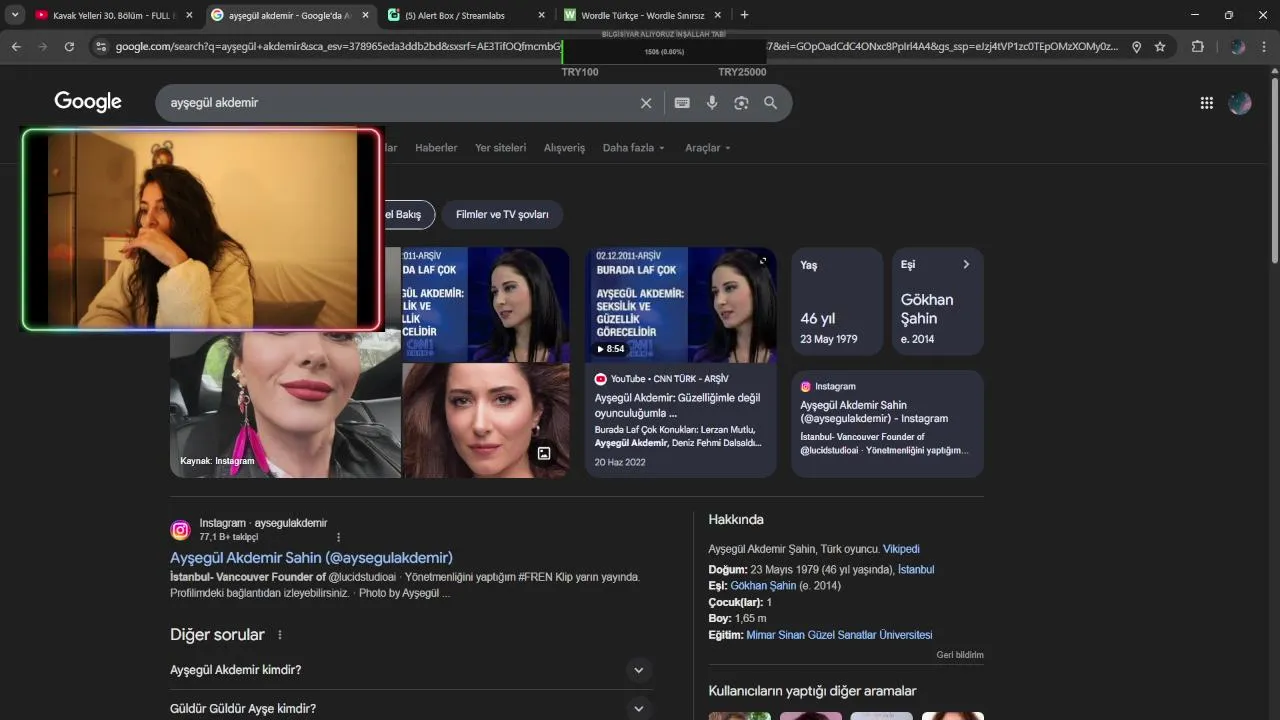1280x720 pixels.
Task: Expand the Daha fazla dropdown
Action: pos(634,148)
